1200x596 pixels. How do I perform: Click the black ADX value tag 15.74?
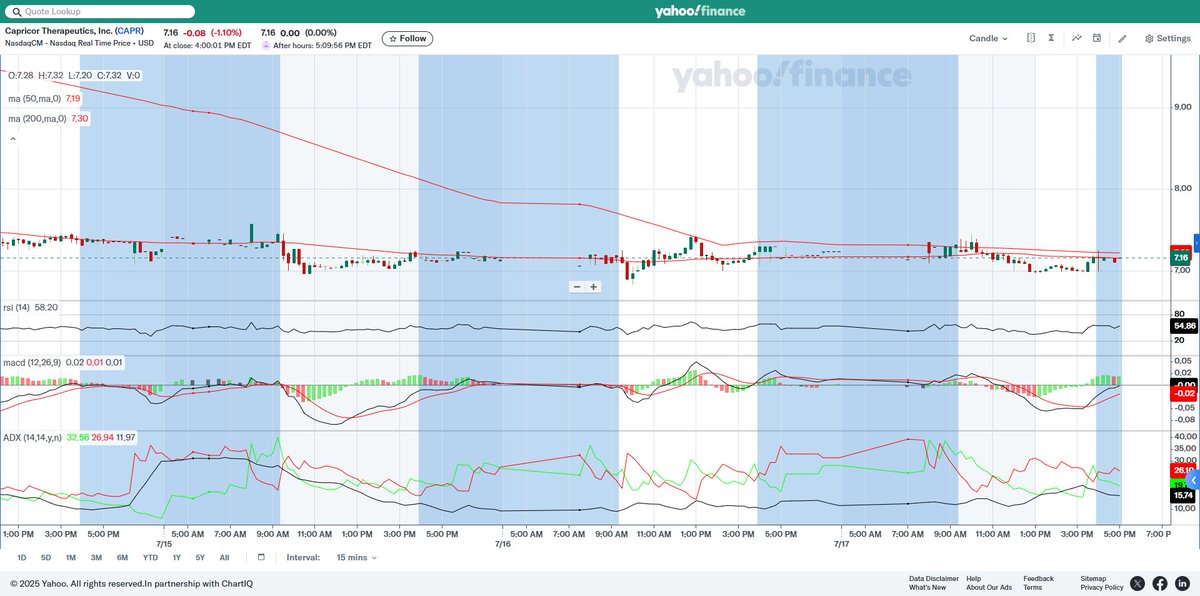1183,495
